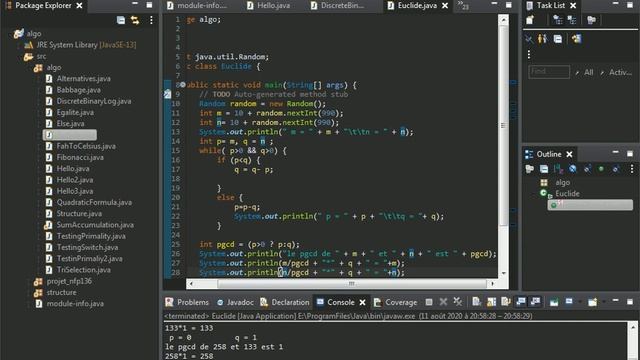Click the editor vertical scrollbar thumb

click(x=503, y=126)
